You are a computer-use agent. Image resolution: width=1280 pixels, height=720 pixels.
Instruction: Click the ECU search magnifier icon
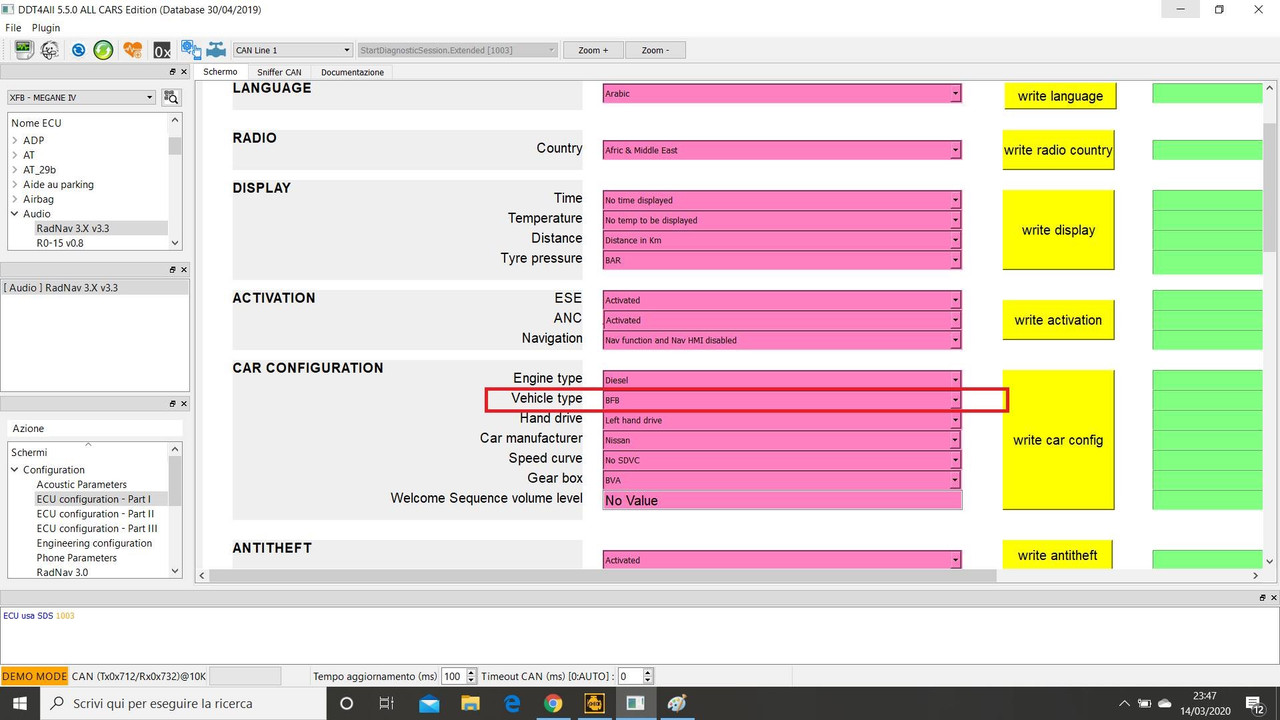(172, 97)
